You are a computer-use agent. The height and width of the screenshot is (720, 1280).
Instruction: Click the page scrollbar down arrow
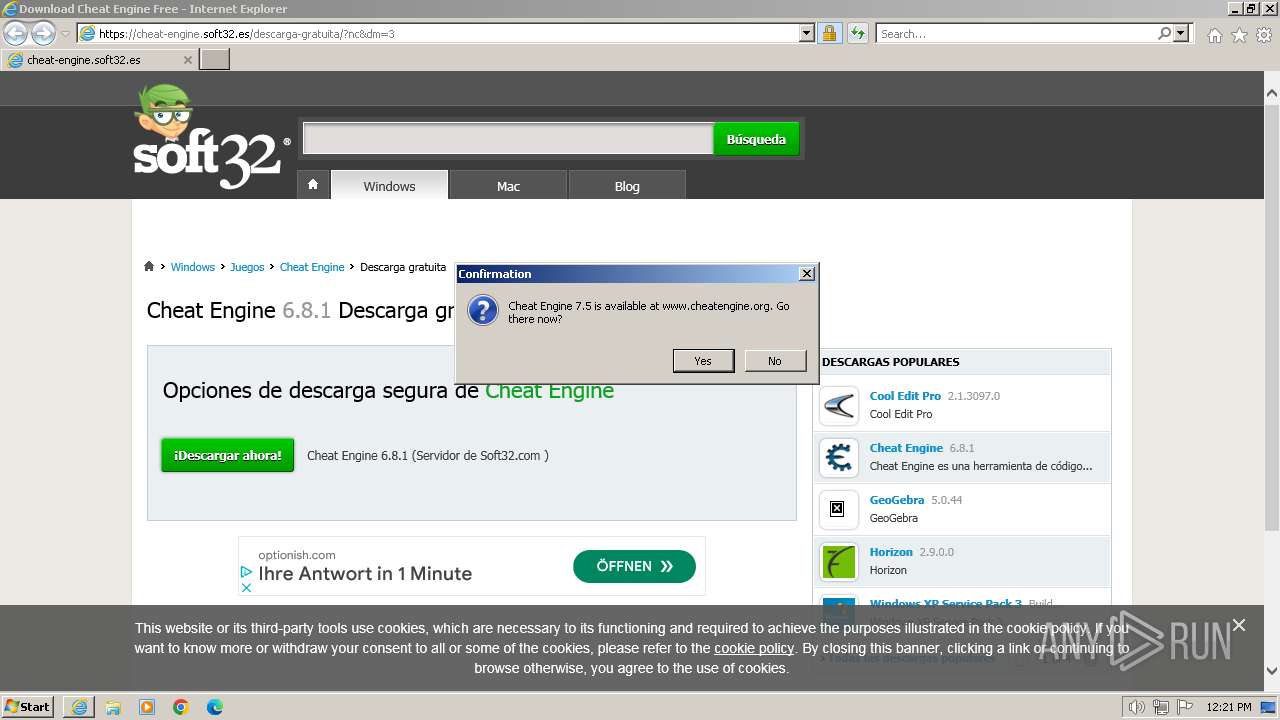pyautogui.click(x=1271, y=671)
